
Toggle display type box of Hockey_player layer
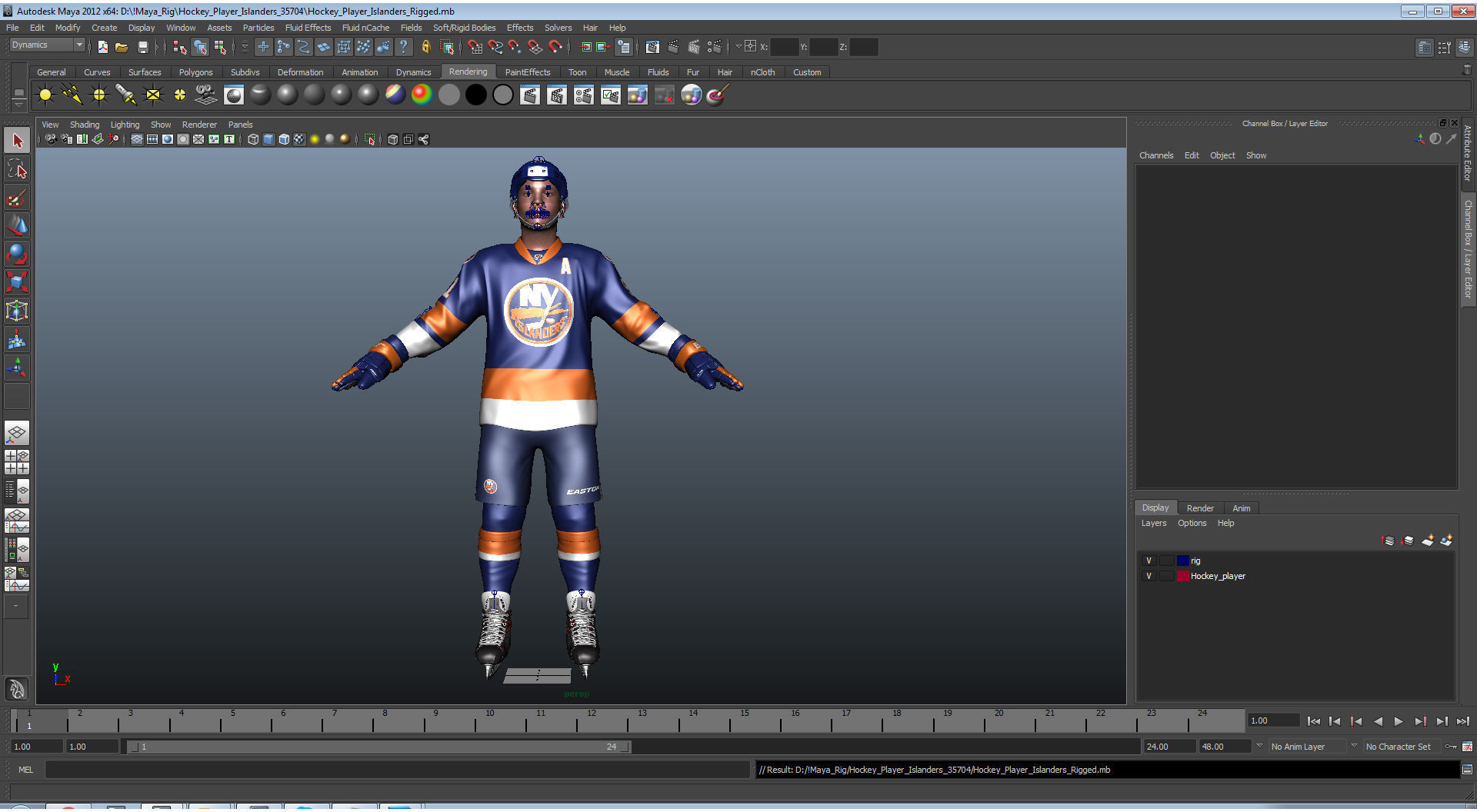click(x=1166, y=576)
